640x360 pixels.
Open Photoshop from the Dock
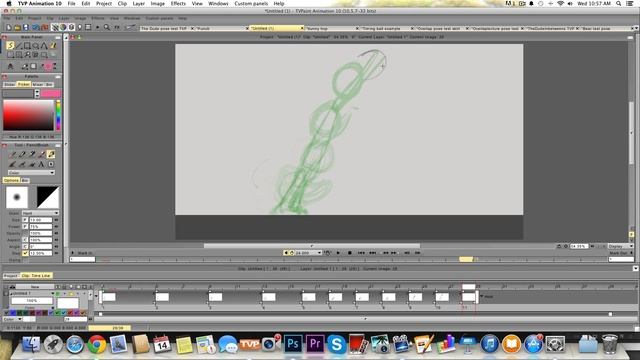293,344
